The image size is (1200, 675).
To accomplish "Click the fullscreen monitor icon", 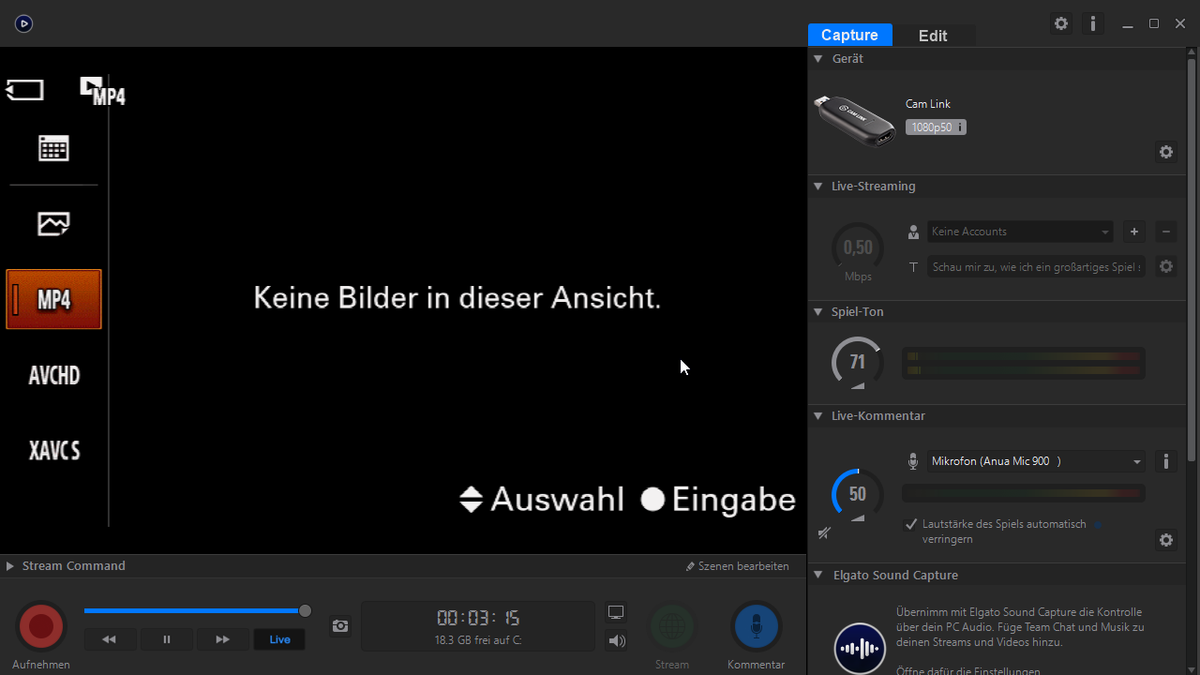I will click(x=616, y=612).
